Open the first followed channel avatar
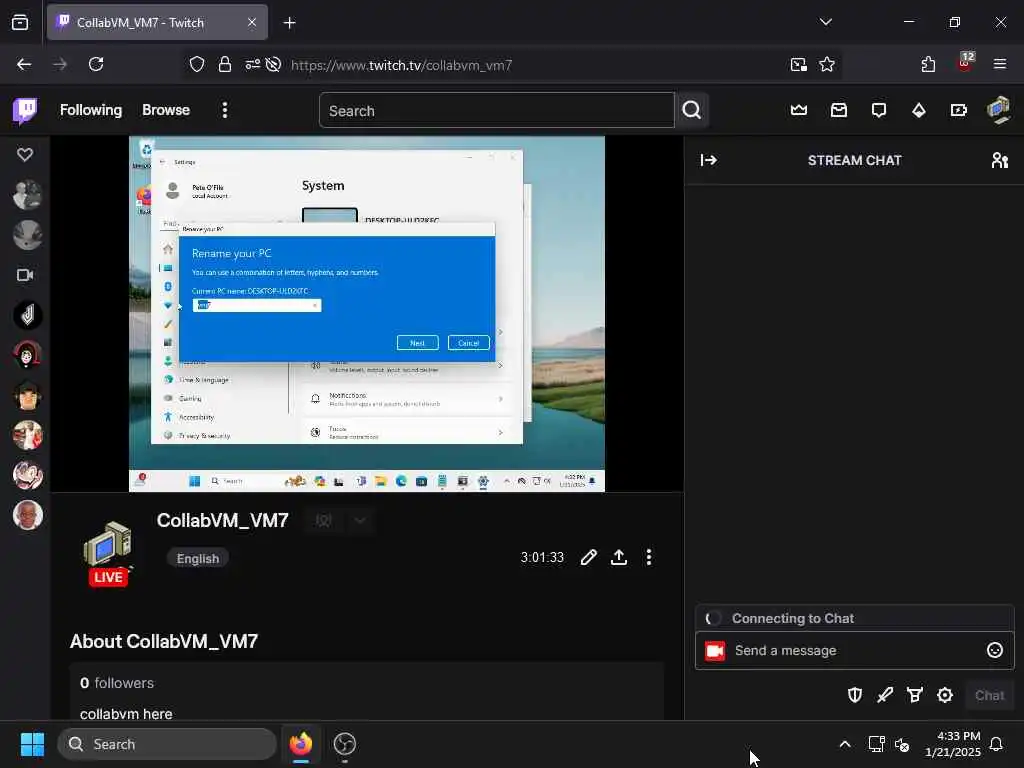This screenshot has height=768, width=1024. [x=27, y=195]
